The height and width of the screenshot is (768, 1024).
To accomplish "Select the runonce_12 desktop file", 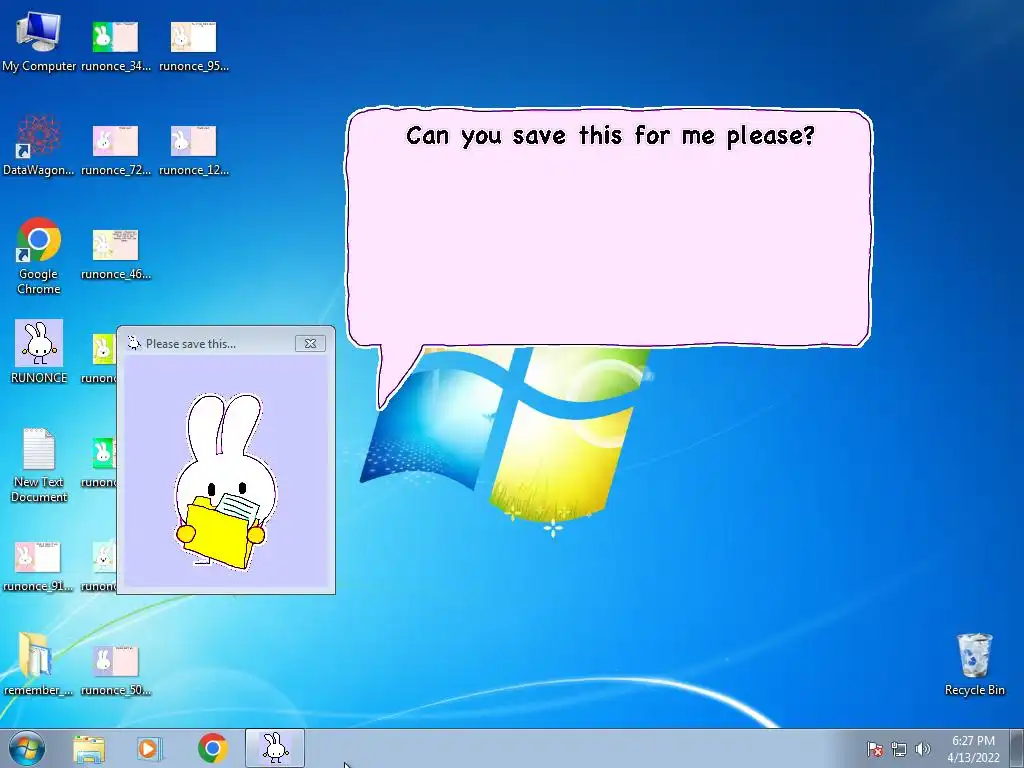I will [x=193, y=149].
